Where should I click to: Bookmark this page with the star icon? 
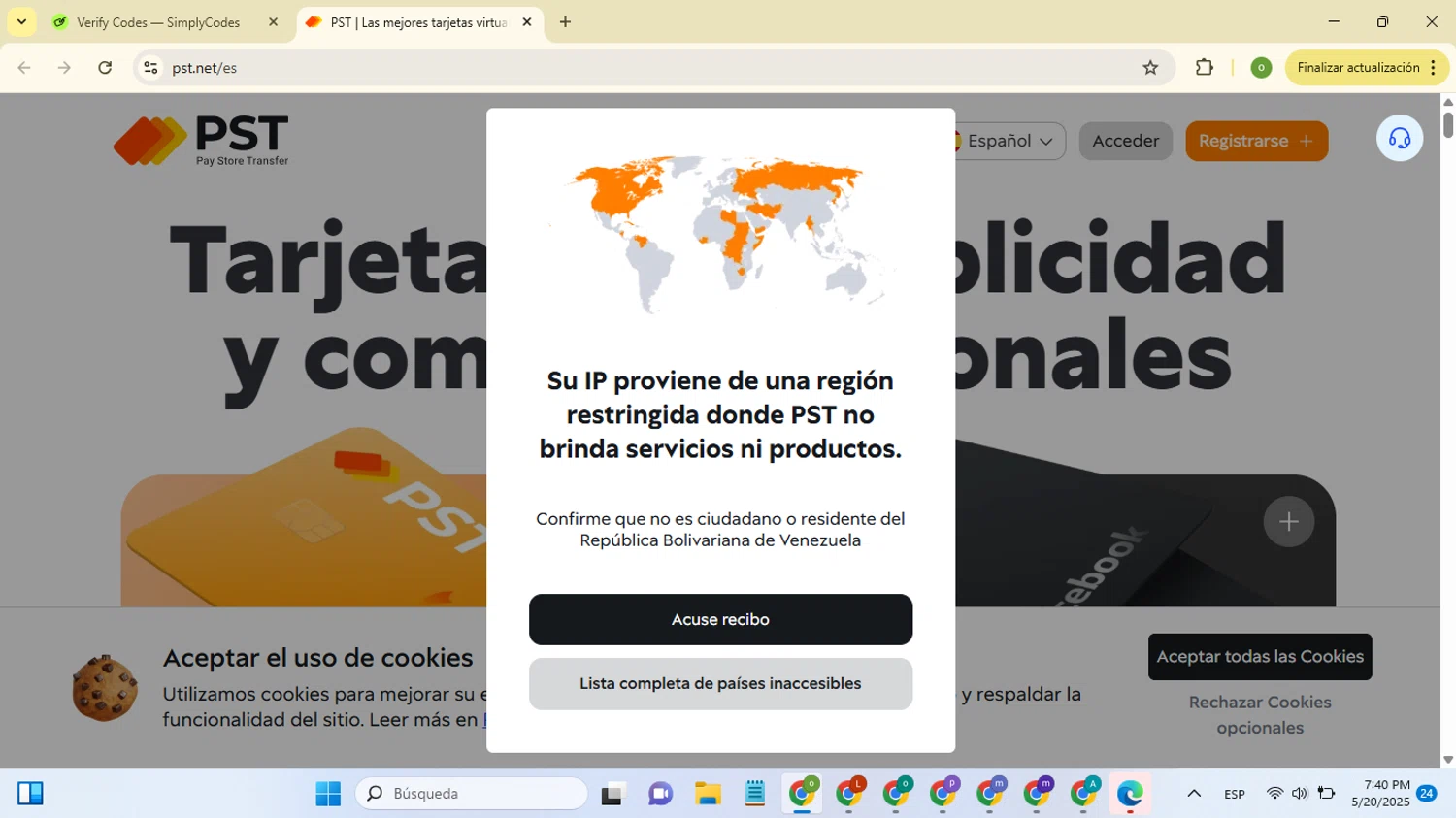tap(1150, 68)
